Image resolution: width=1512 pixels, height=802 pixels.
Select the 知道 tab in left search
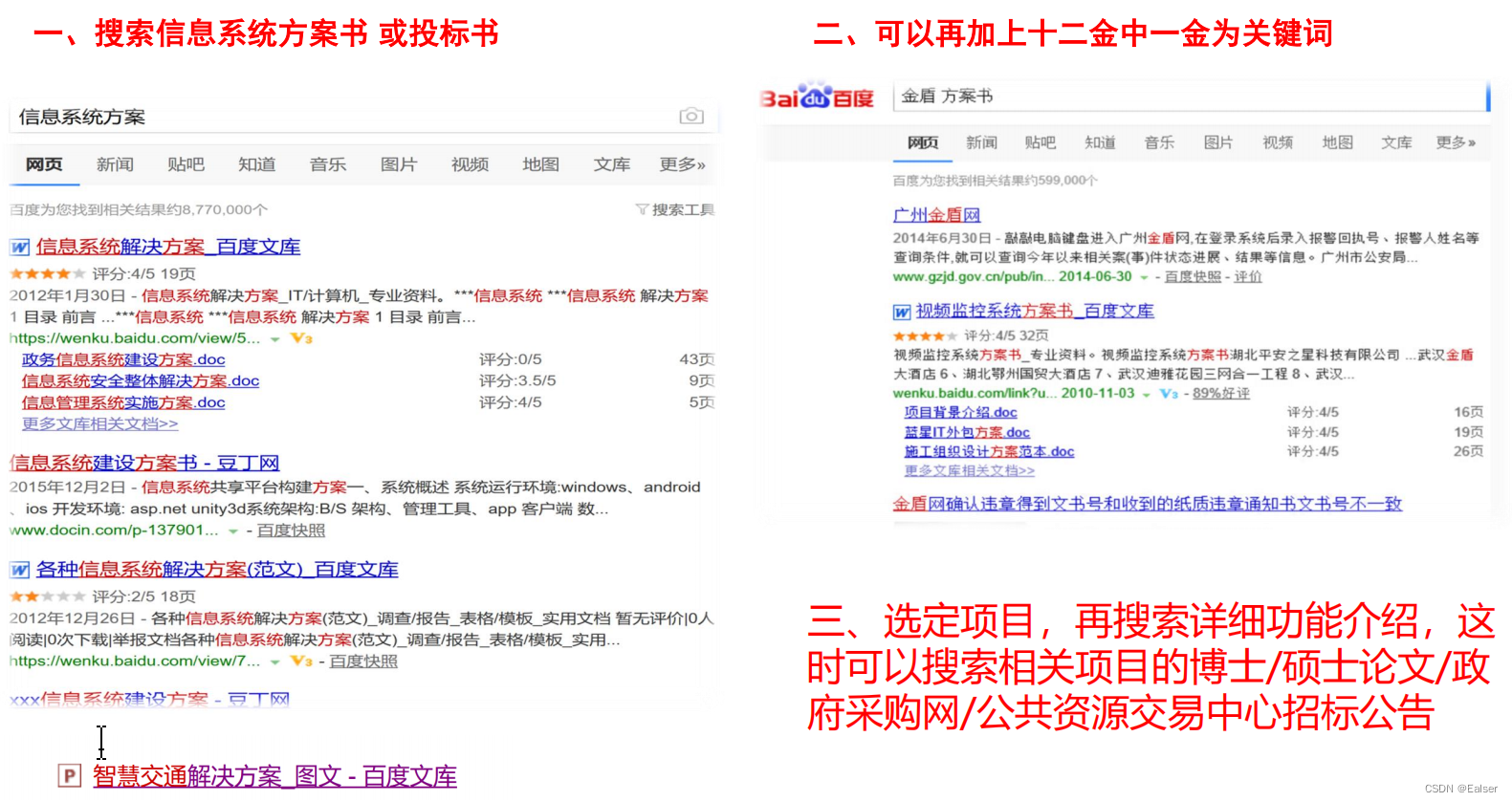click(x=256, y=164)
